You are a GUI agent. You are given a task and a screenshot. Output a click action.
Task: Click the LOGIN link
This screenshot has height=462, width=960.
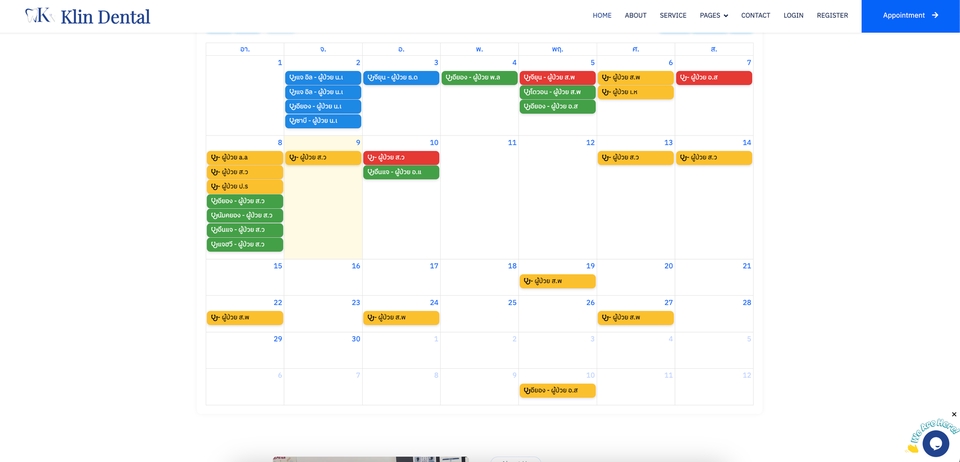tap(793, 16)
